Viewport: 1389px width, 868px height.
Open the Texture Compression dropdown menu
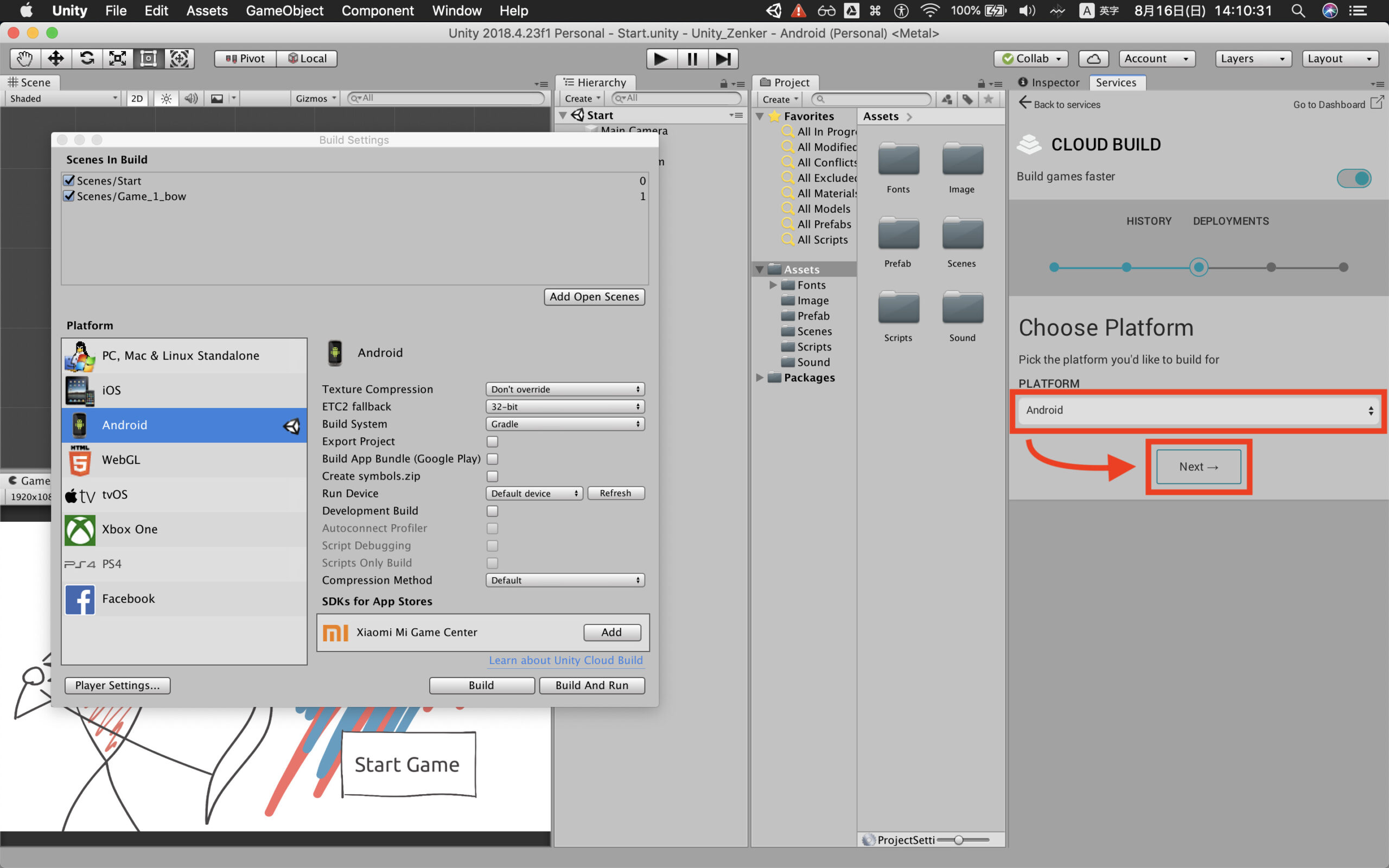pyautogui.click(x=563, y=389)
